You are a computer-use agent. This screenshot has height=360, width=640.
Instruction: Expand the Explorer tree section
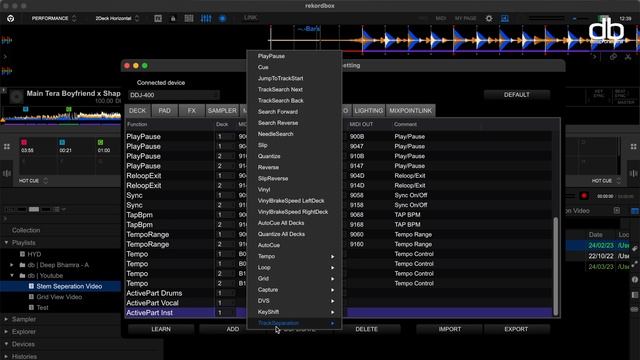tap(6, 332)
